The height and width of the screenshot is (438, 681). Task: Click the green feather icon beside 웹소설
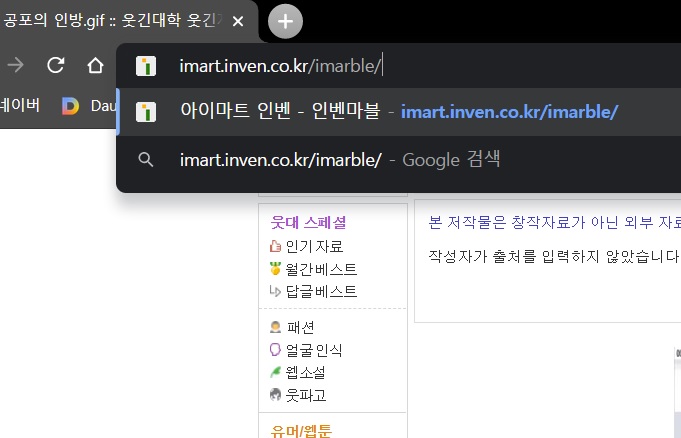tap(275, 372)
